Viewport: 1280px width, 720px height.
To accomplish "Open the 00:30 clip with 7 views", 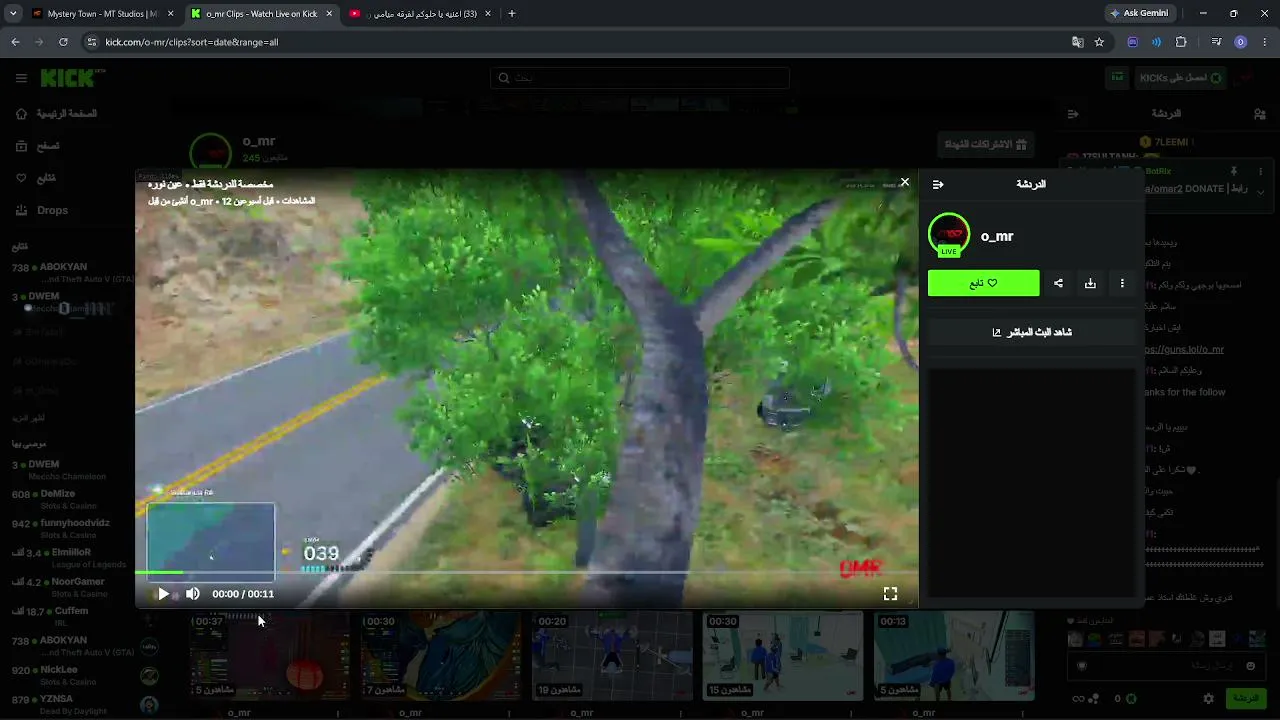I will [x=441, y=656].
